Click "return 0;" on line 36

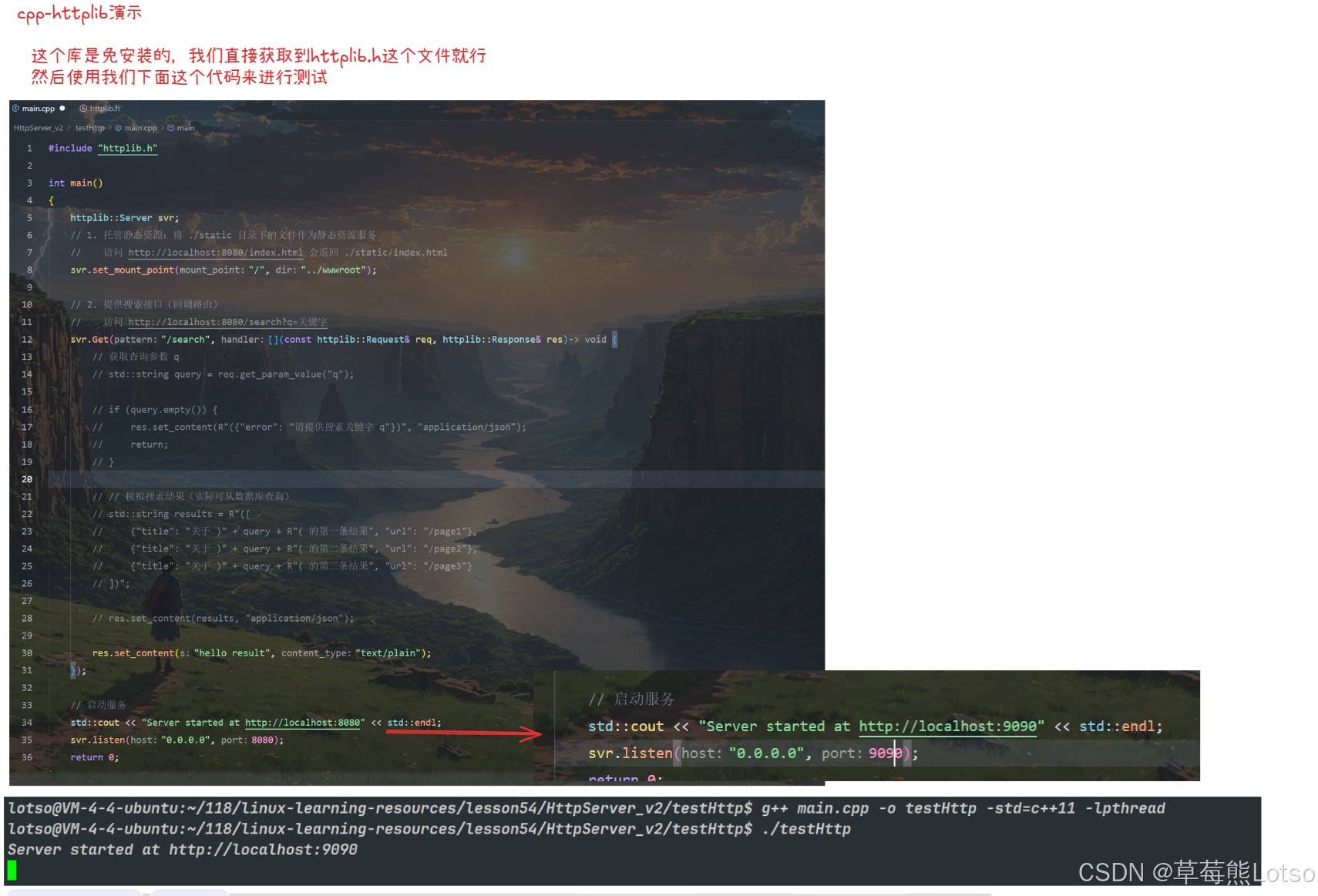click(95, 758)
